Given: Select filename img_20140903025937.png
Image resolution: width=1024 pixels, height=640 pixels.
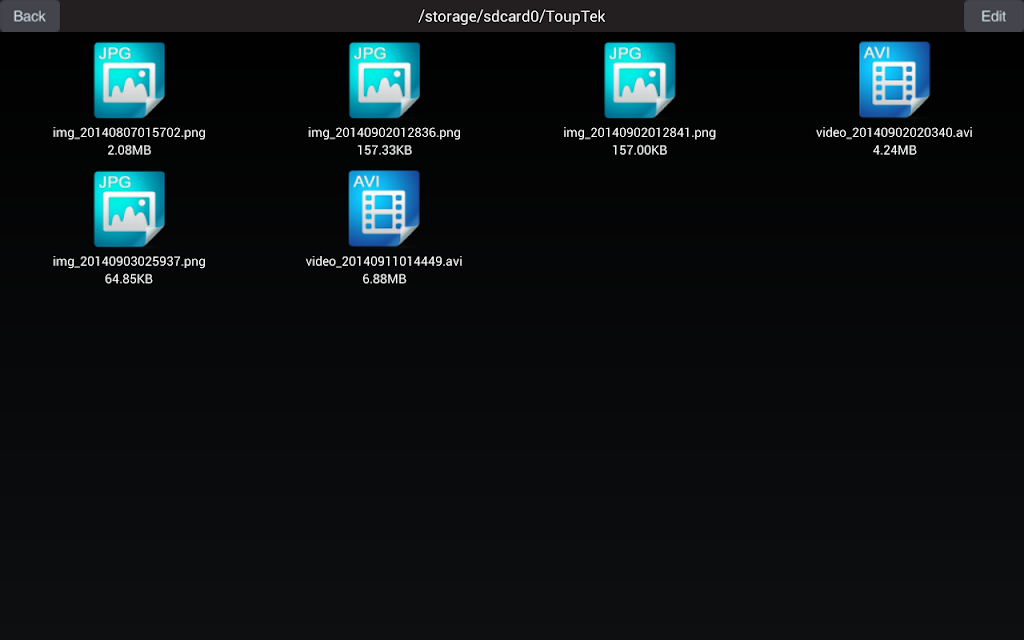Looking at the screenshot, I should (x=129, y=261).
